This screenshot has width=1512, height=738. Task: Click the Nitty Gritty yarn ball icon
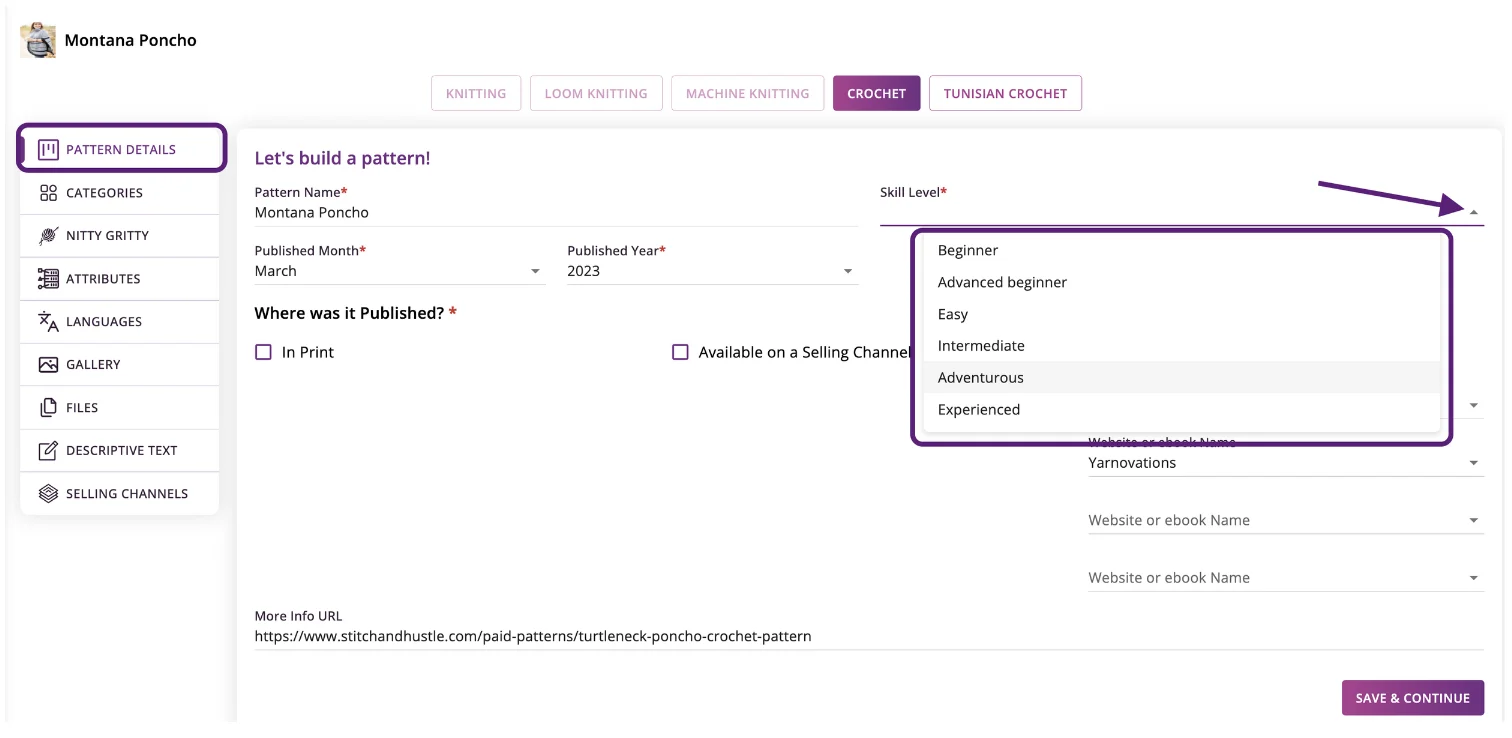tap(48, 236)
